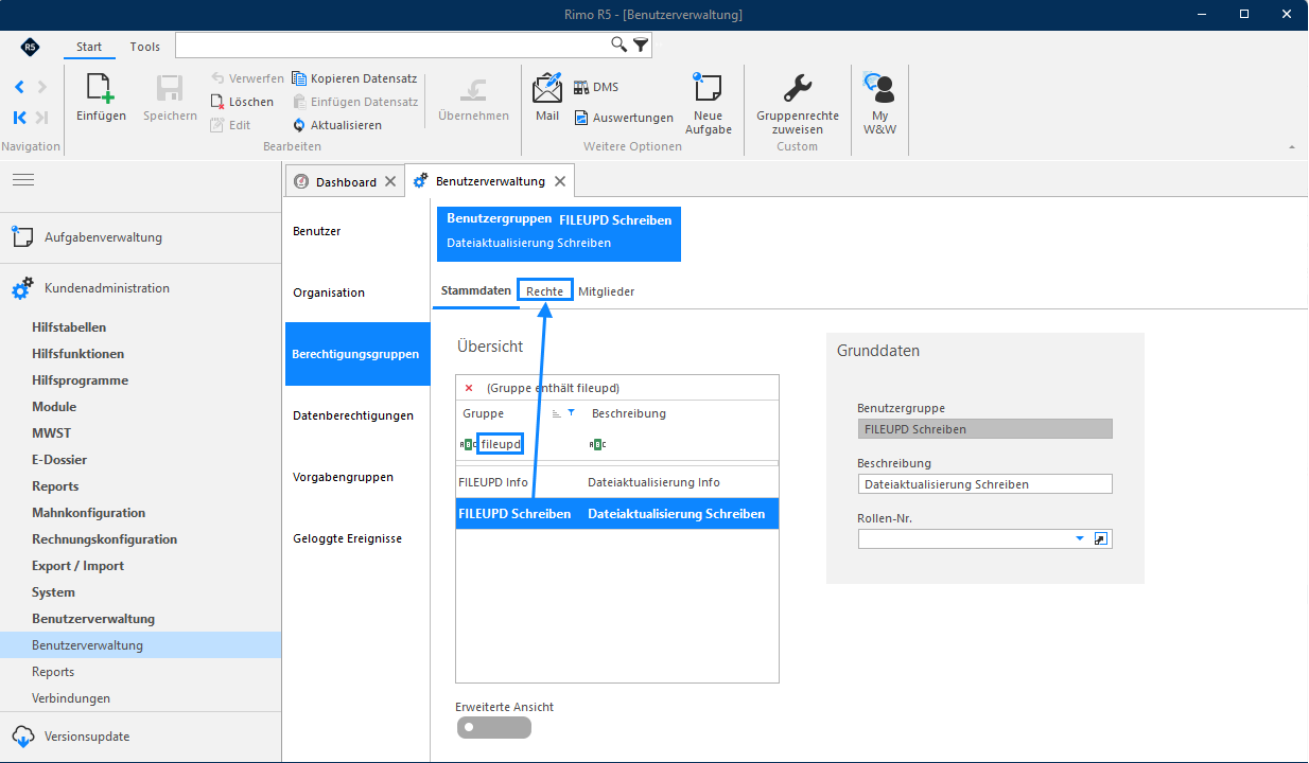The width and height of the screenshot is (1309, 763).
Task: Click the Löschen delete icon
Action: pos(218,102)
